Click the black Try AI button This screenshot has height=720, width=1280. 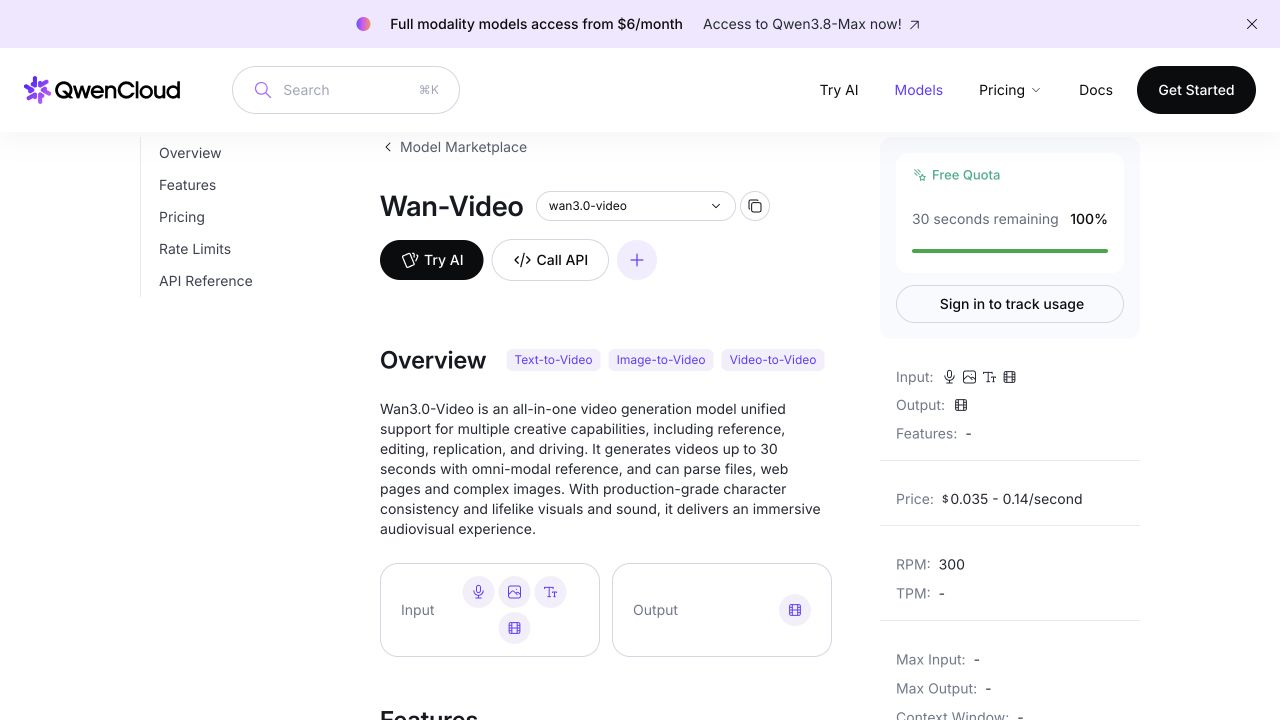[432, 260]
